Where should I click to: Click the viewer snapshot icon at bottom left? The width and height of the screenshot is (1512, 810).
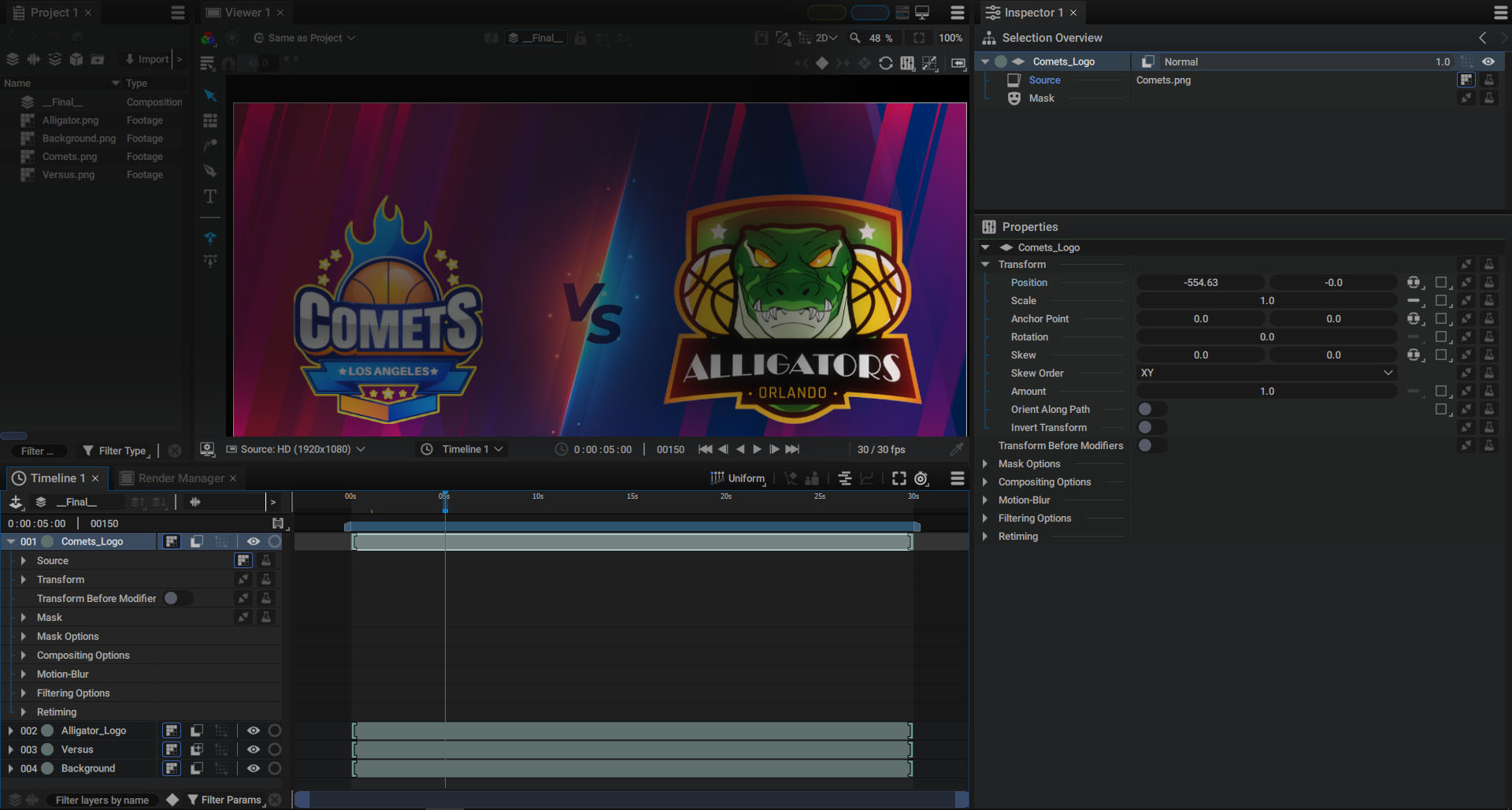(207, 449)
